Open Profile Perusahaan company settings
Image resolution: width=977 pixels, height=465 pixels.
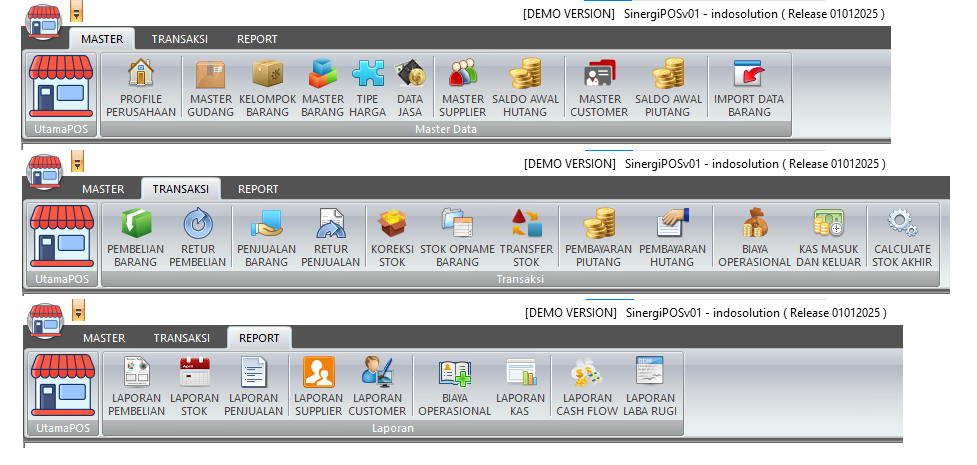pos(140,87)
